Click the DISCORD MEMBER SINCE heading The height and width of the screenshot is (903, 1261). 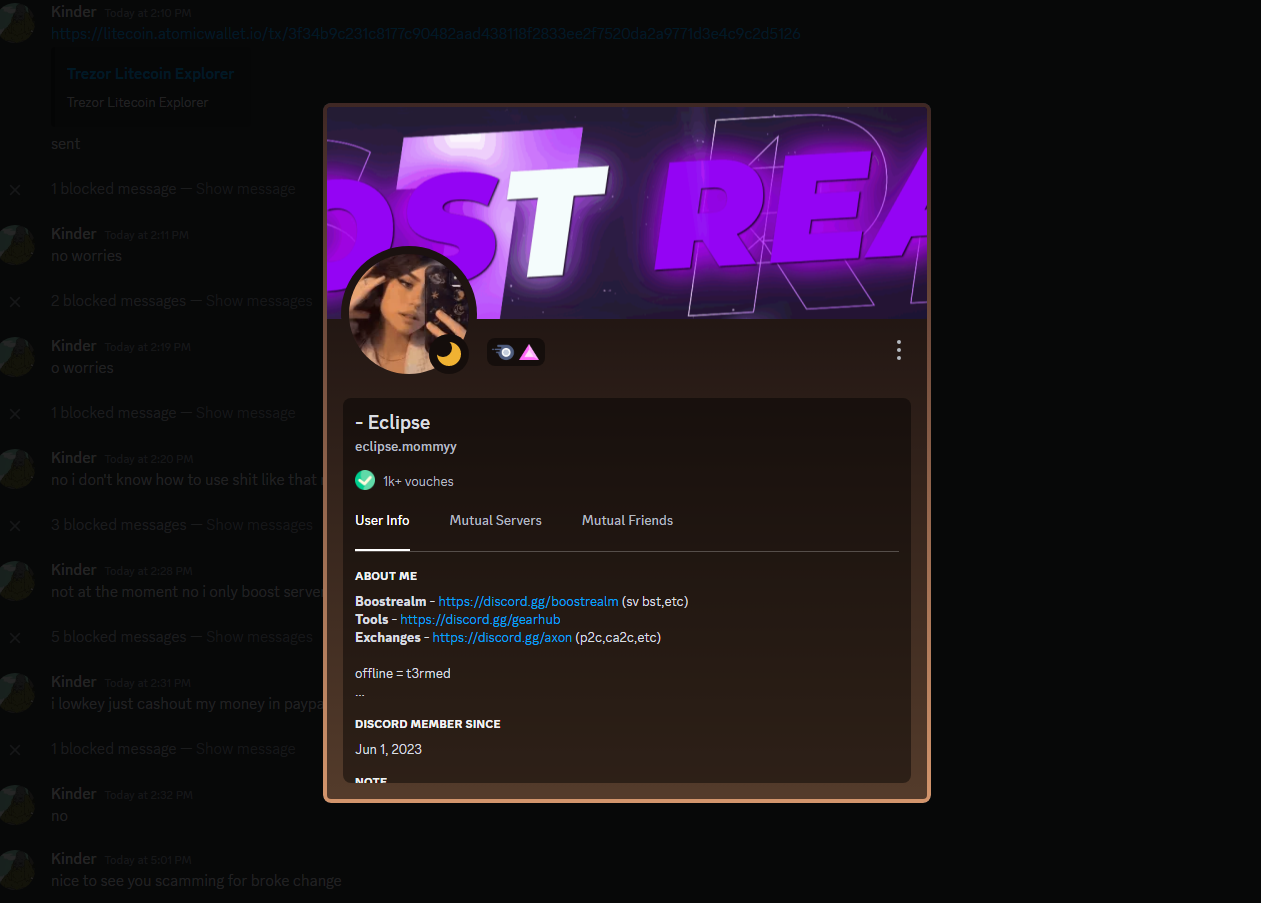pos(428,724)
